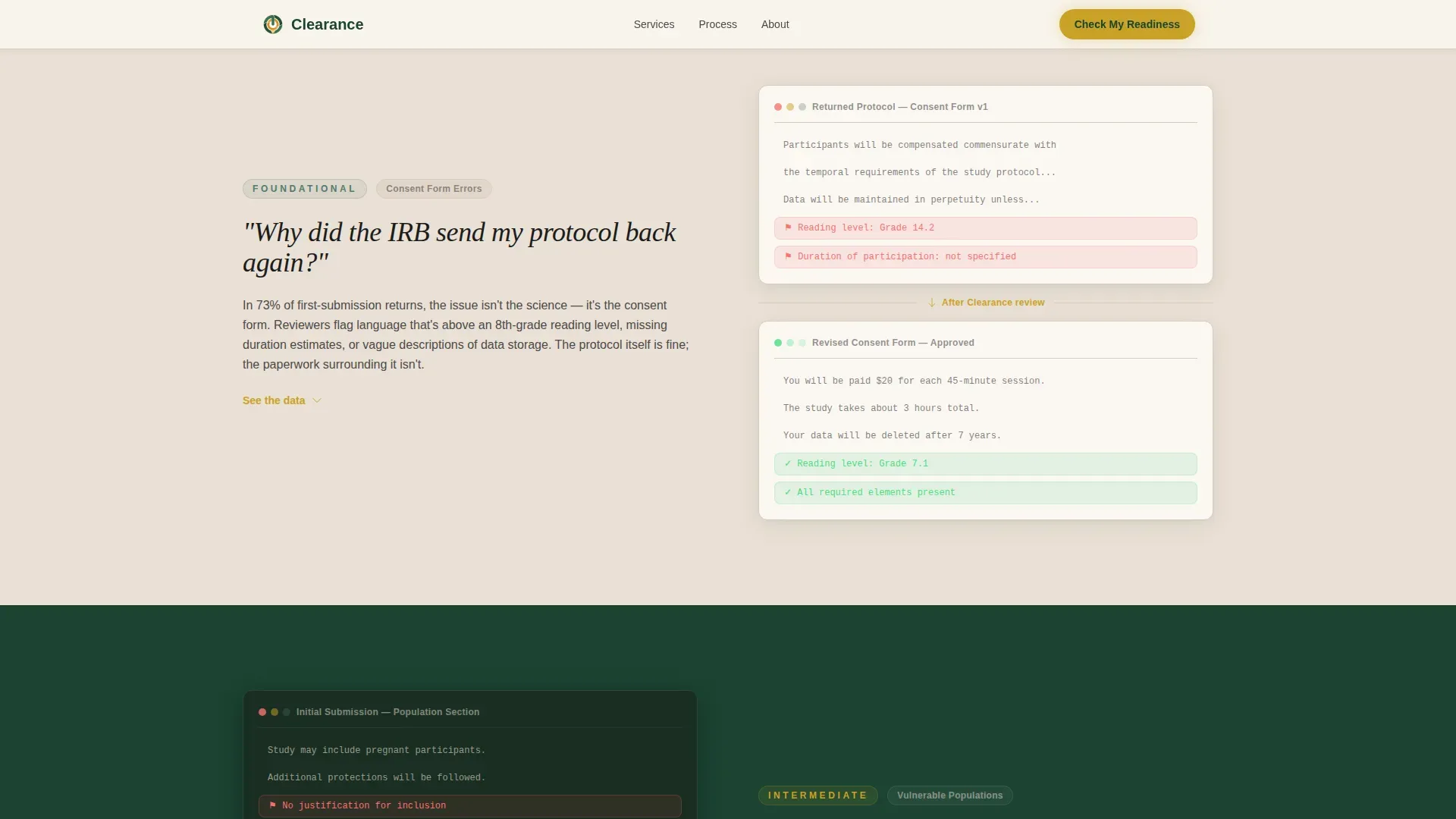Click the flag icon beside Duration of participation
Screen dimensions: 1456x819
click(788, 256)
